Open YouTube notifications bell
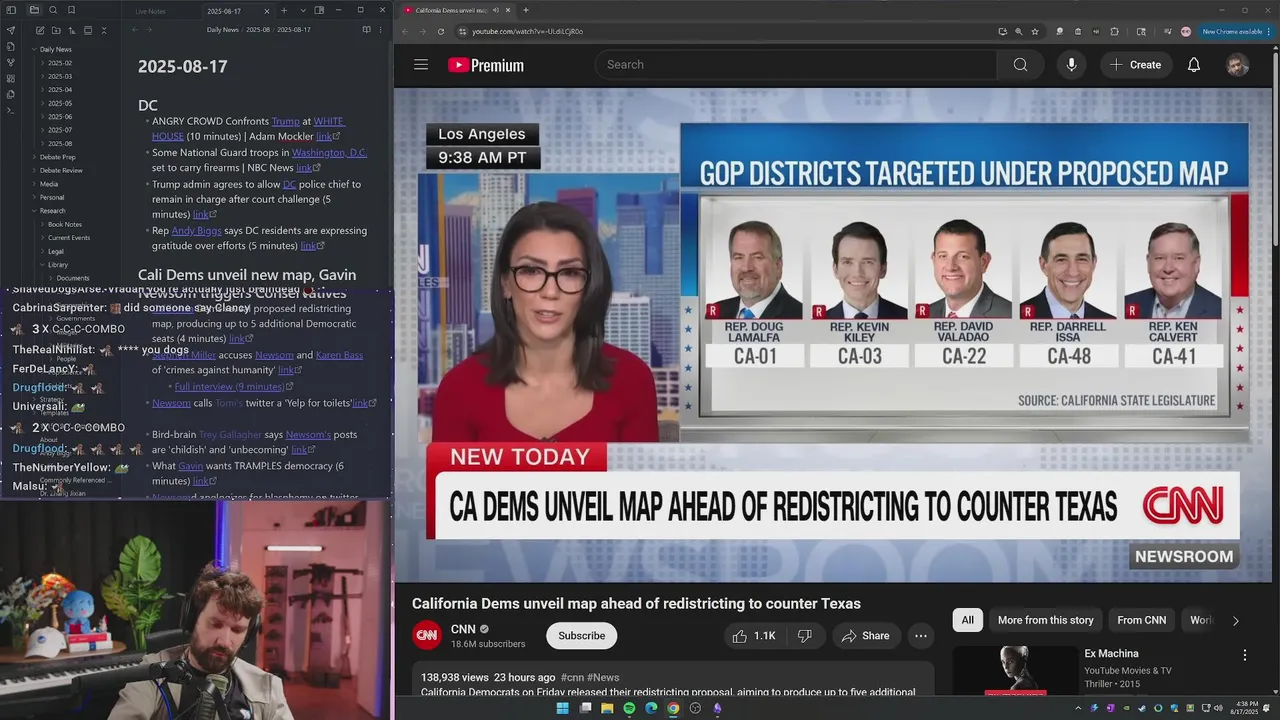 1193,64
